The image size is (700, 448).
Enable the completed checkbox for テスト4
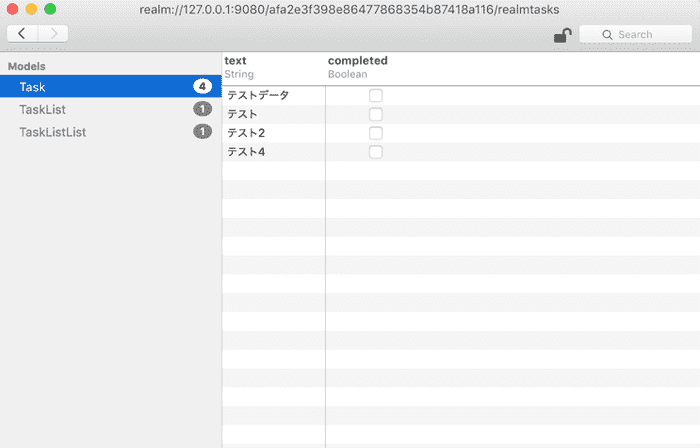(376, 152)
